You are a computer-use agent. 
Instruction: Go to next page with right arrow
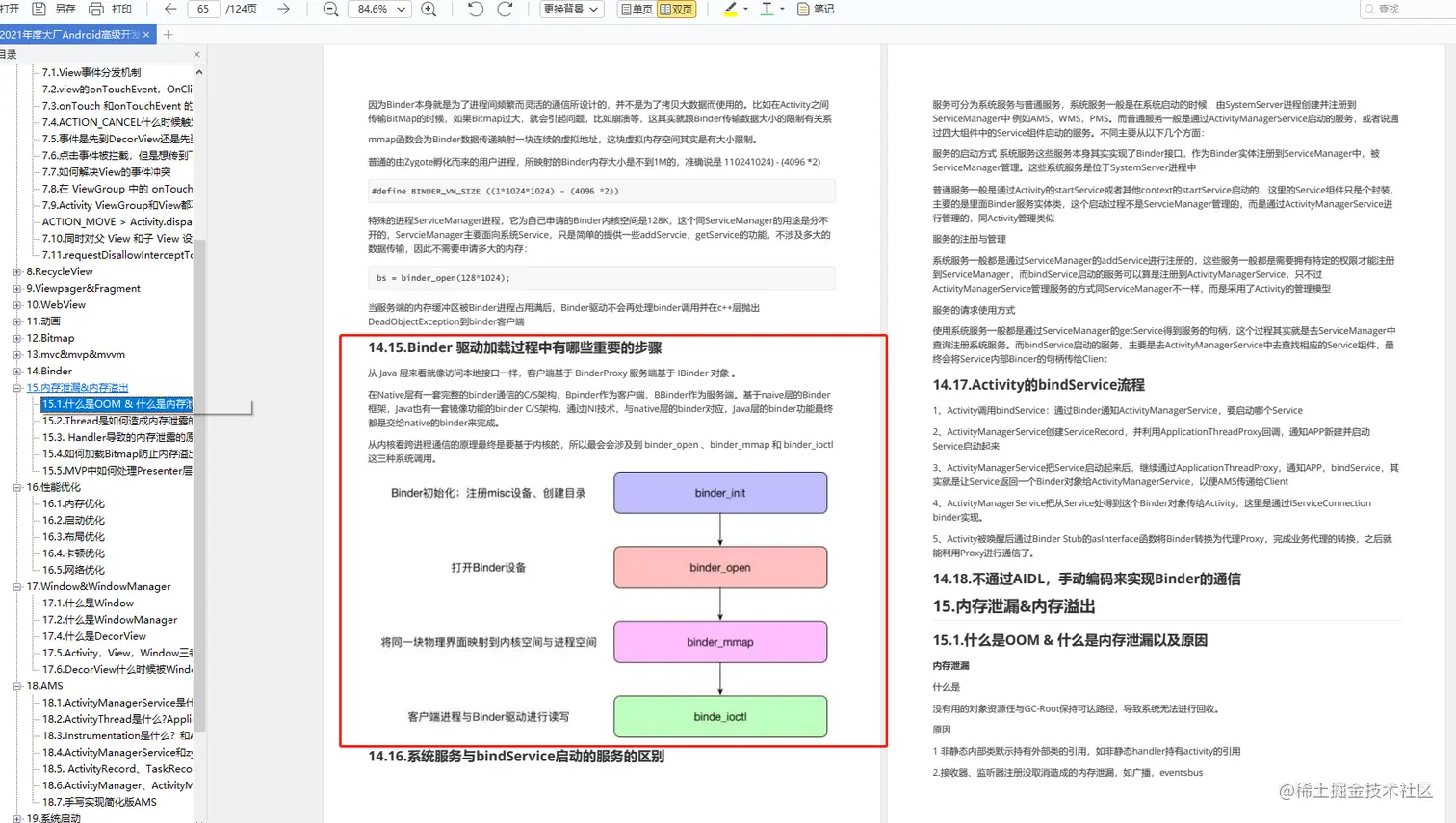tap(283, 9)
